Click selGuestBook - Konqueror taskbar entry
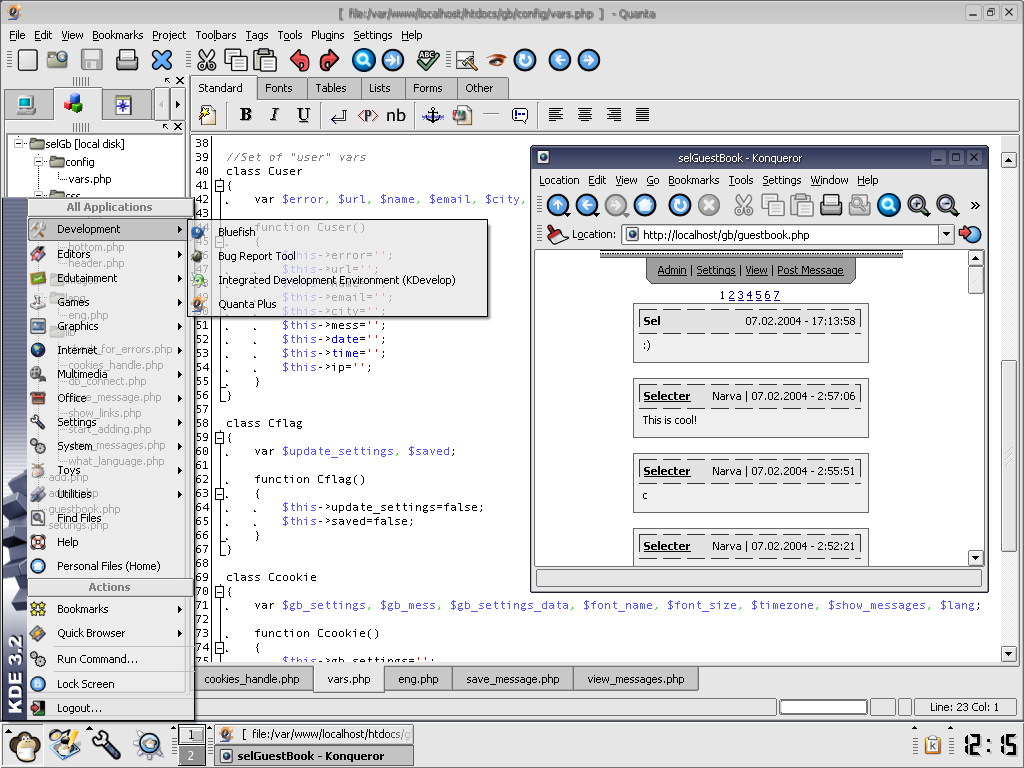 314,756
